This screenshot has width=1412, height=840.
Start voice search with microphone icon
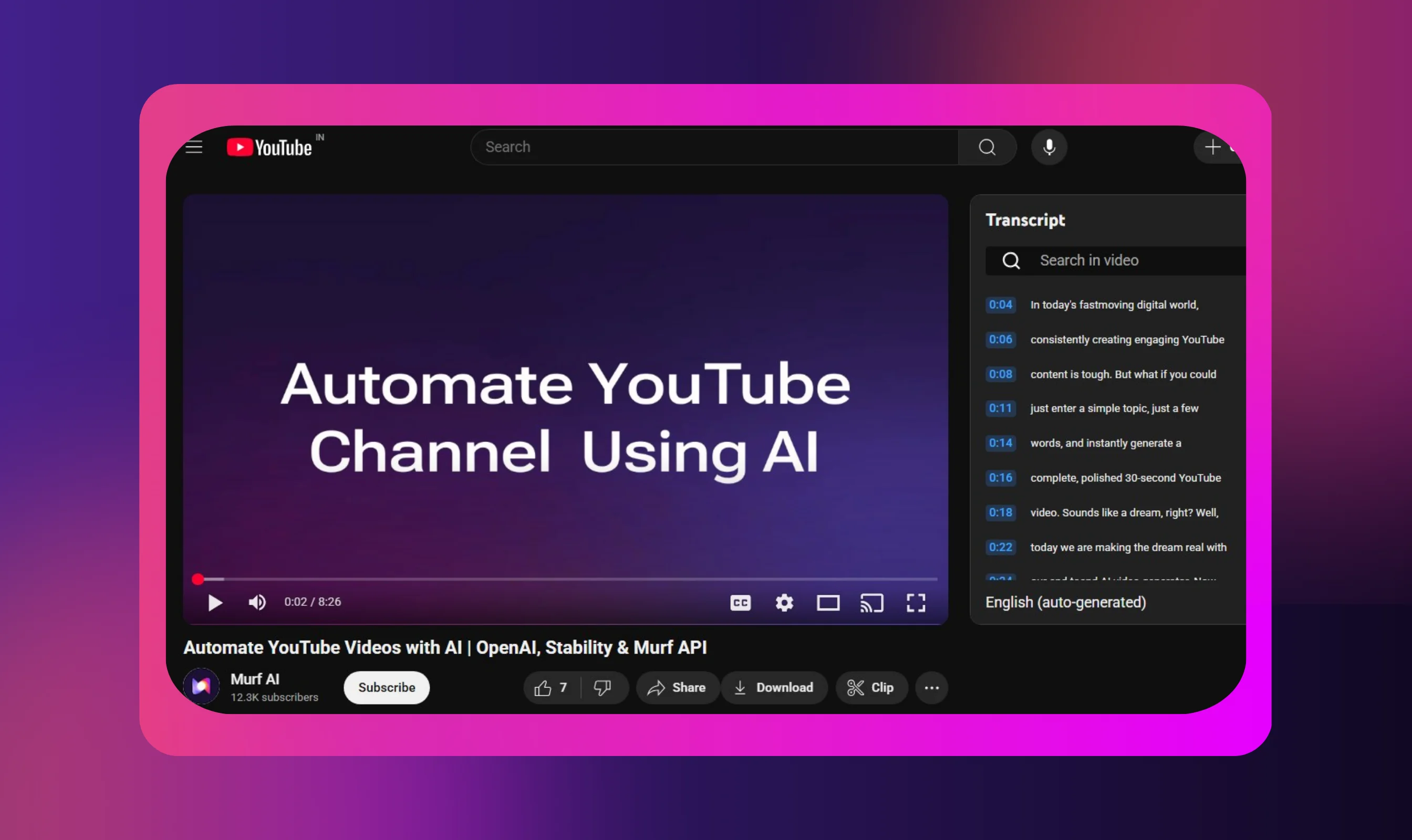[x=1049, y=147]
